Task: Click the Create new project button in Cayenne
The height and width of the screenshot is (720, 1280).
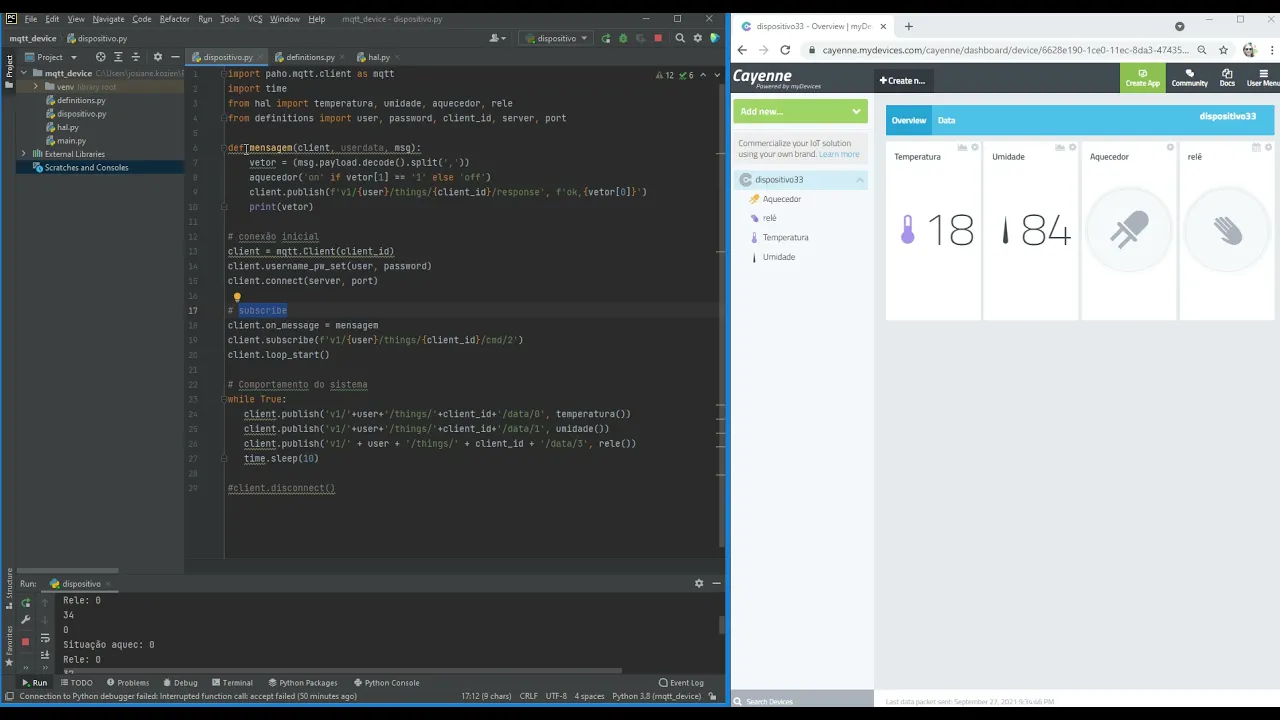Action: [x=902, y=81]
